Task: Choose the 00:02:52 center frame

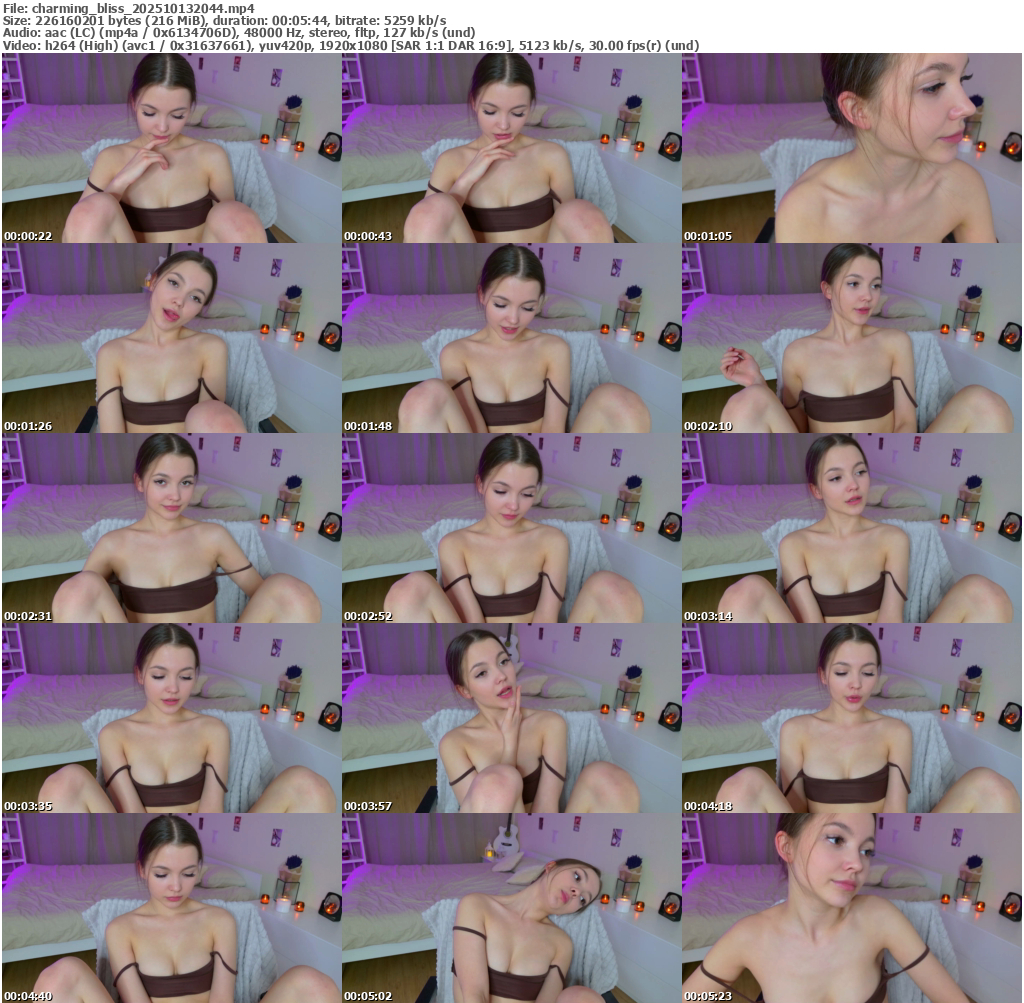Action: 511,528
